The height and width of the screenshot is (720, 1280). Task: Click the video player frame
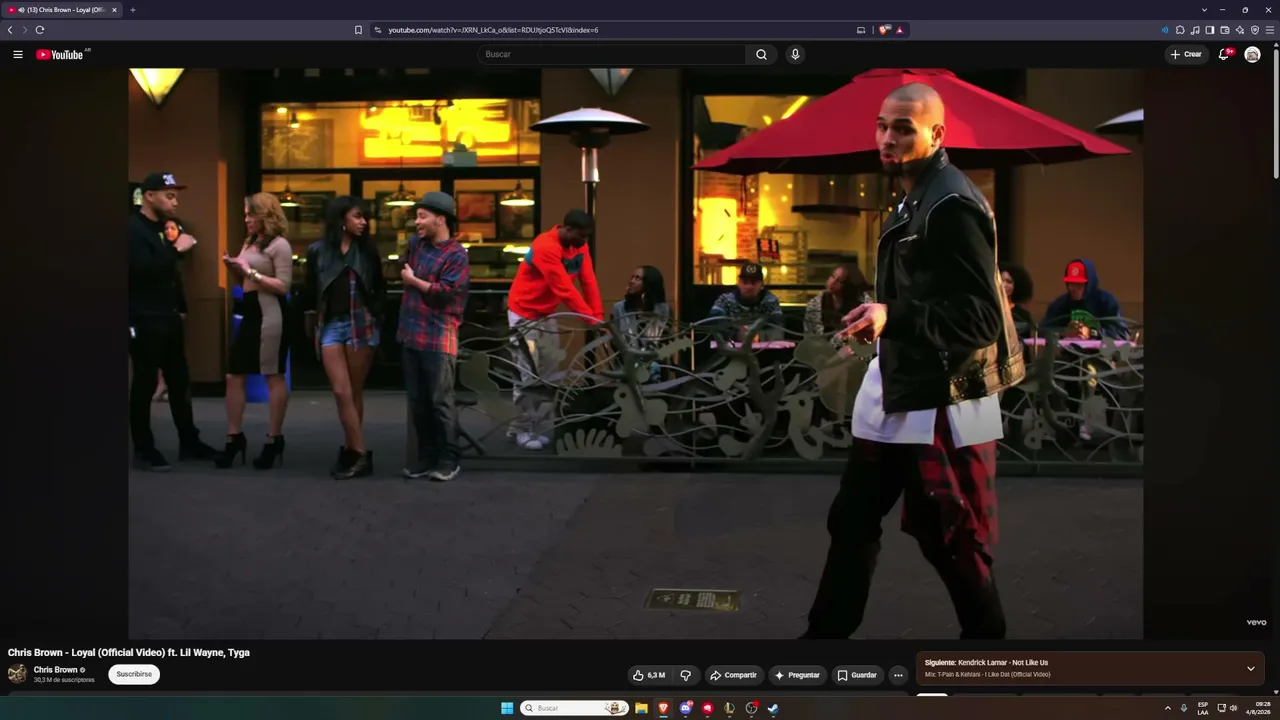coord(636,353)
